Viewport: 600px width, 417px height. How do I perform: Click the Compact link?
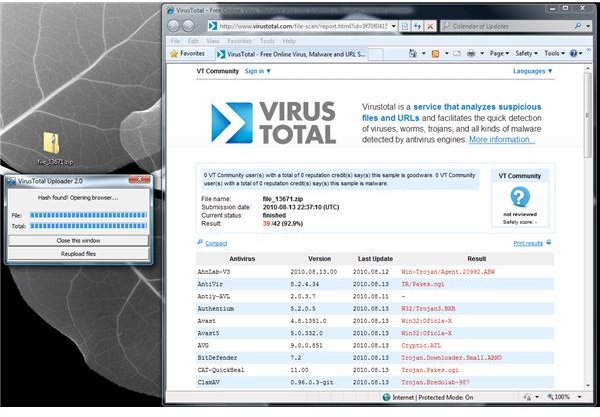(216, 243)
